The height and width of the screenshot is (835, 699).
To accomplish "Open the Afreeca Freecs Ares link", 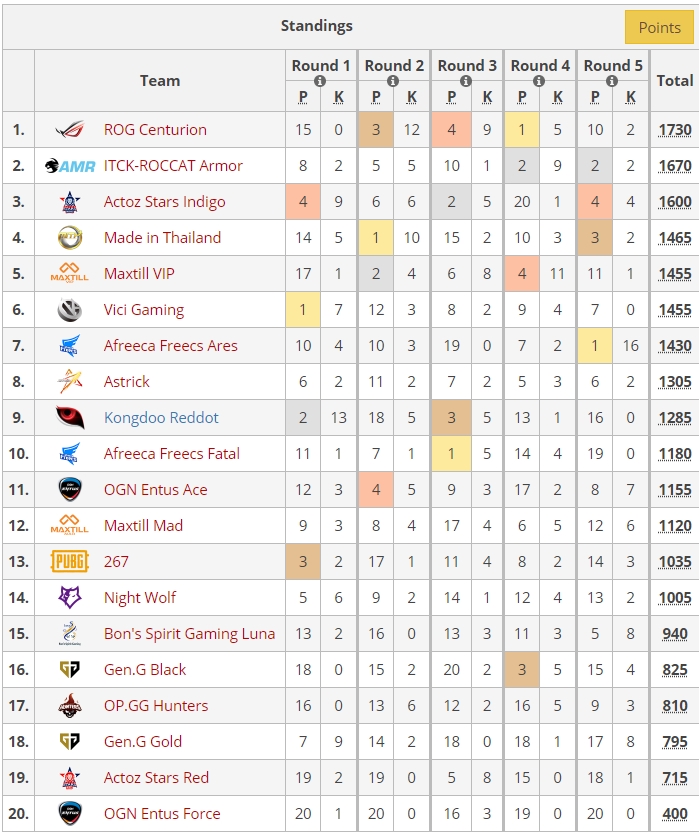I will pyautogui.click(x=170, y=345).
